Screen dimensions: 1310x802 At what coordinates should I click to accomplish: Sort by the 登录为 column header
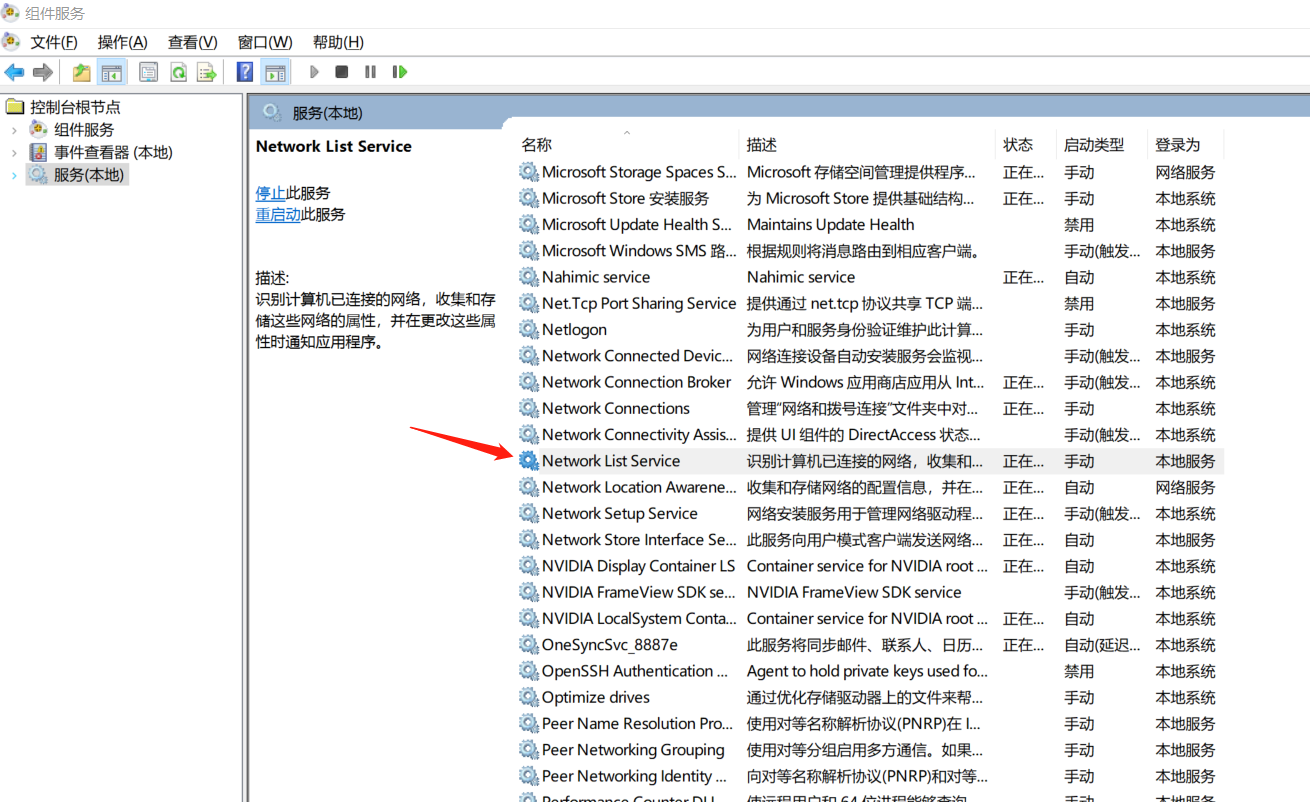tap(1185, 145)
